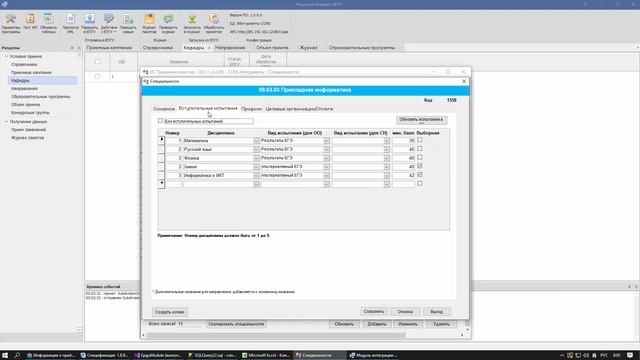Open the XML preview tool
The height and width of the screenshot is (360, 640).
71,23
